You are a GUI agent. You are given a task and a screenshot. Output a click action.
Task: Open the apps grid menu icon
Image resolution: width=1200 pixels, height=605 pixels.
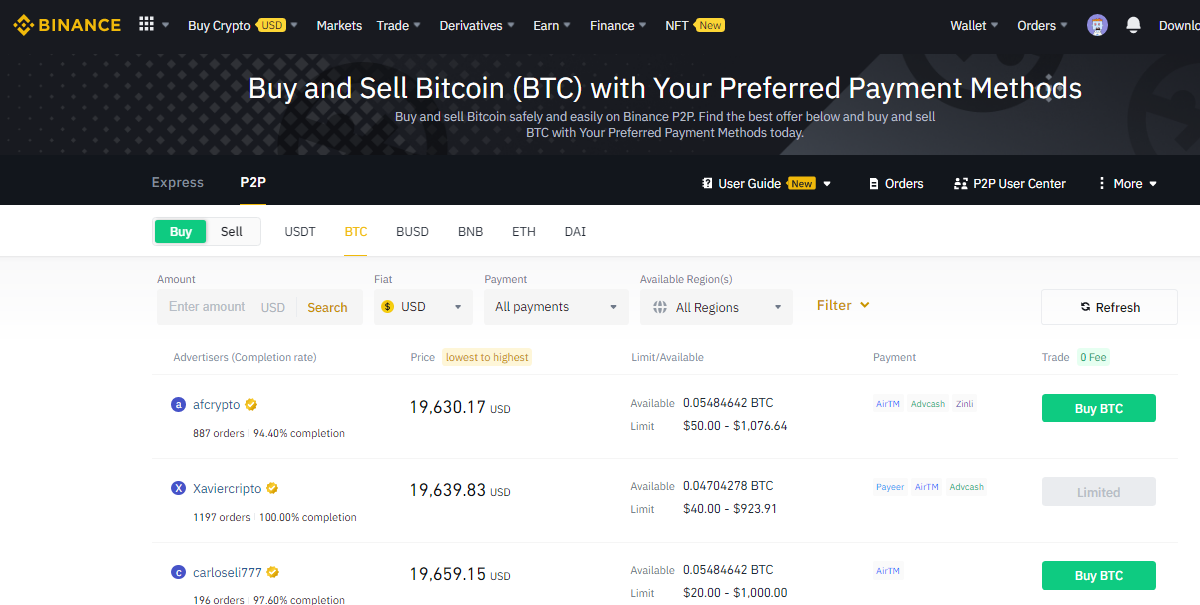147,25
